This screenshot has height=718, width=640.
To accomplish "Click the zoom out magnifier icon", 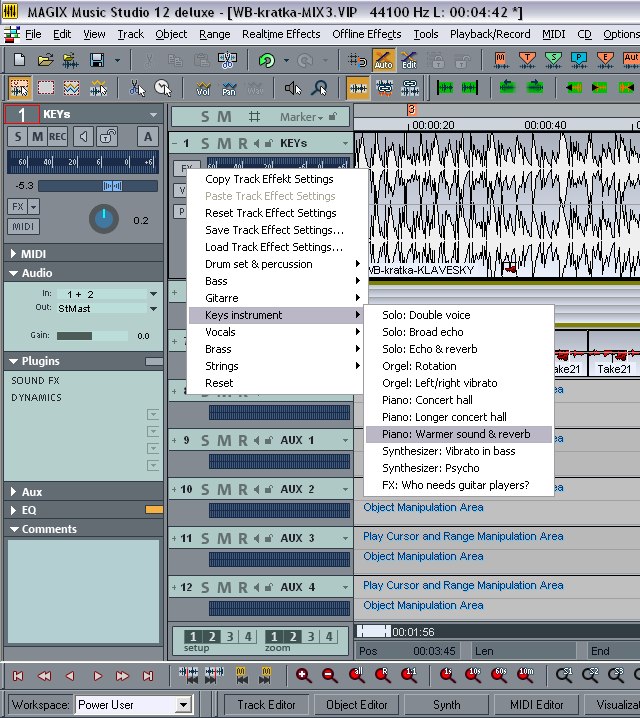I will 329,676.
